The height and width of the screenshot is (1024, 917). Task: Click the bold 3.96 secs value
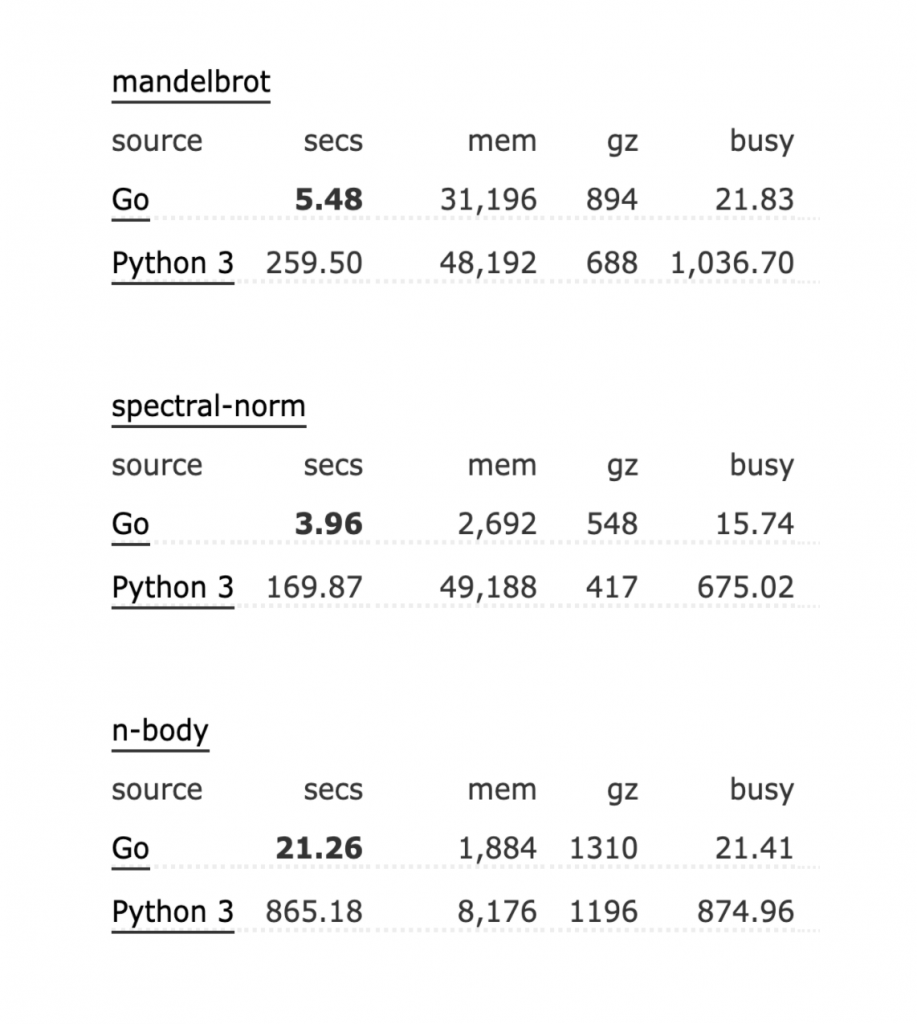pyautogui.click(x=329, y=524)
